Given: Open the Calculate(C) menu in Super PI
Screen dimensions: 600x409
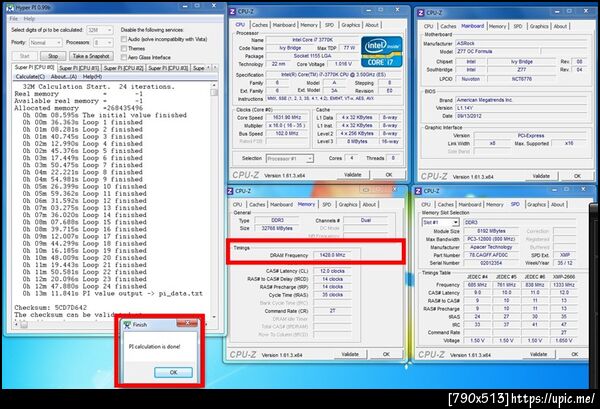Looking at the screenshot, I should pyautogui.click(x=30, y=77).
